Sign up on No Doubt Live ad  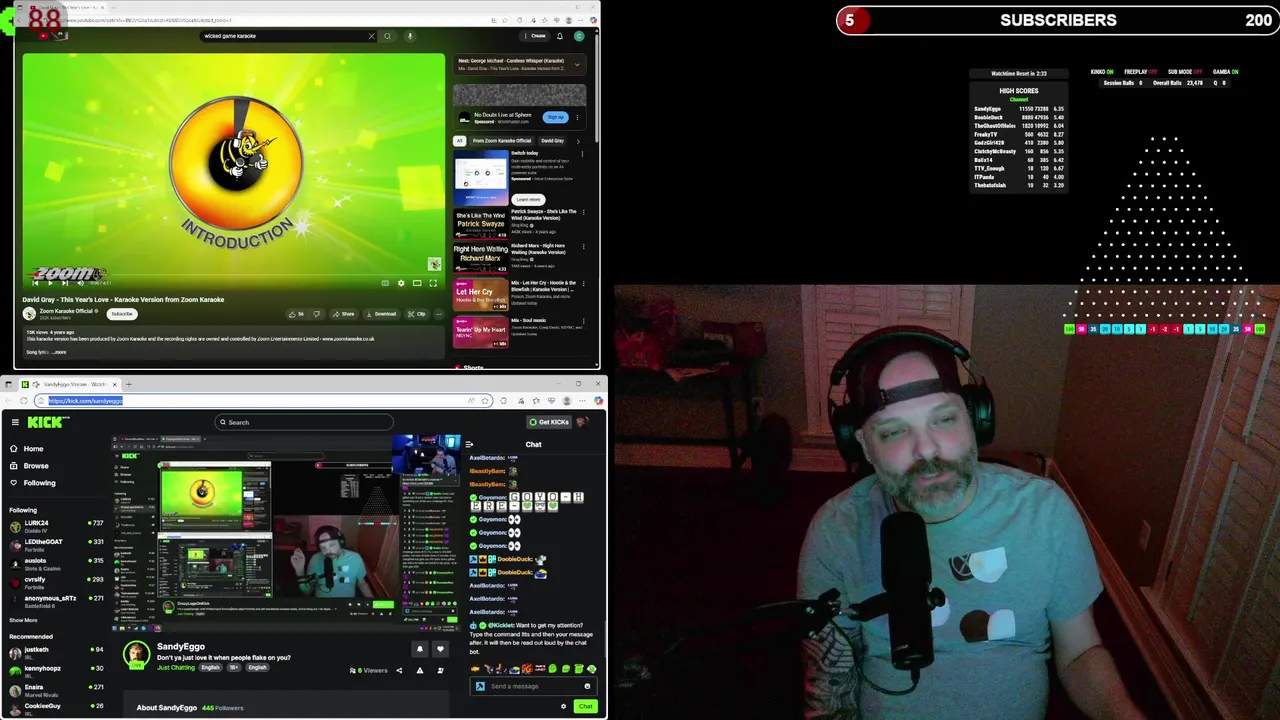(555, 117)
